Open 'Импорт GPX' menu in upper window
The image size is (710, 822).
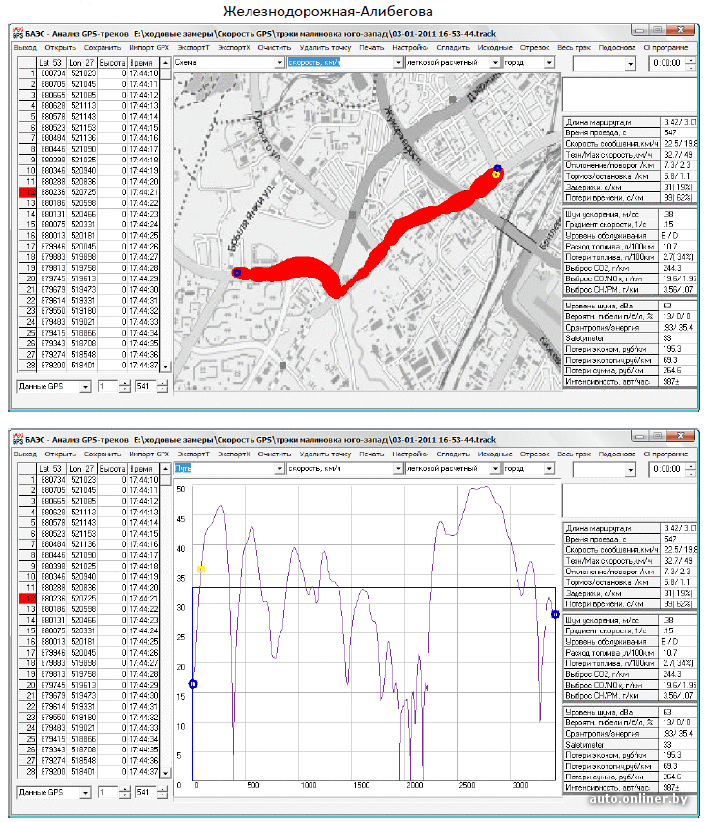pyautogui.click(x=149, y=47)
